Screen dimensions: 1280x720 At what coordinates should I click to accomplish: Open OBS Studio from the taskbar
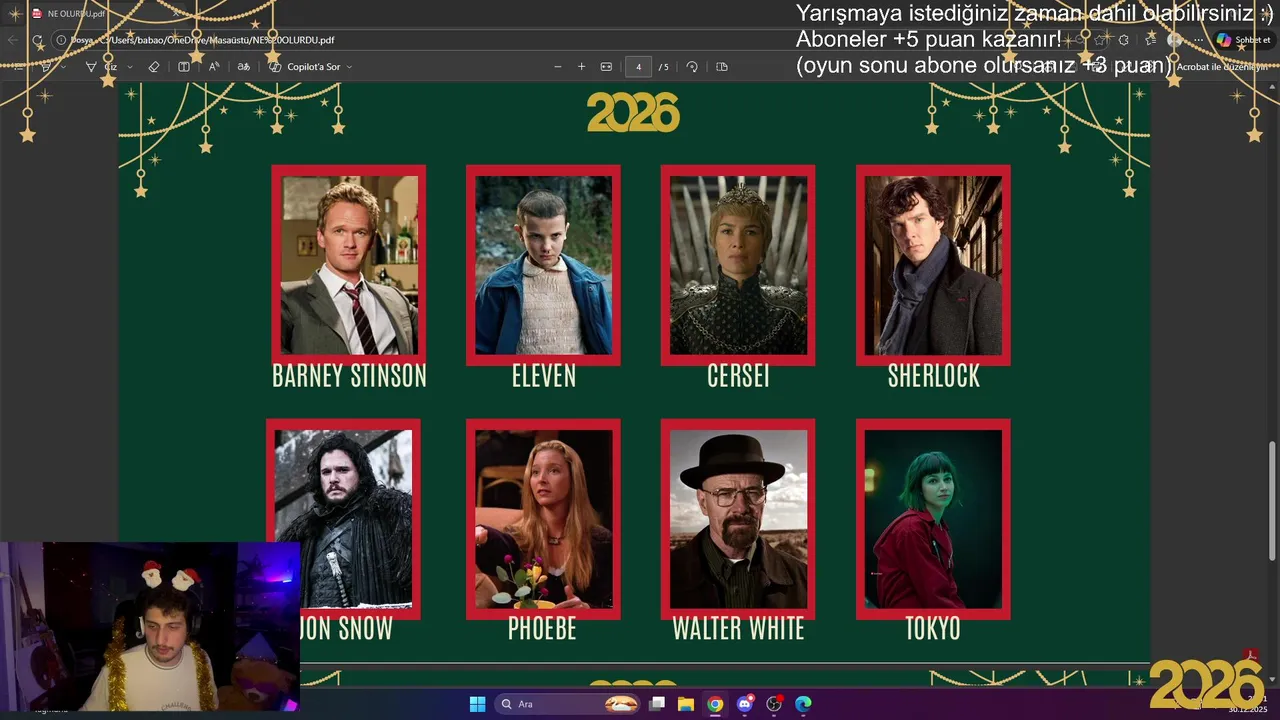click(x=774, y=704)
